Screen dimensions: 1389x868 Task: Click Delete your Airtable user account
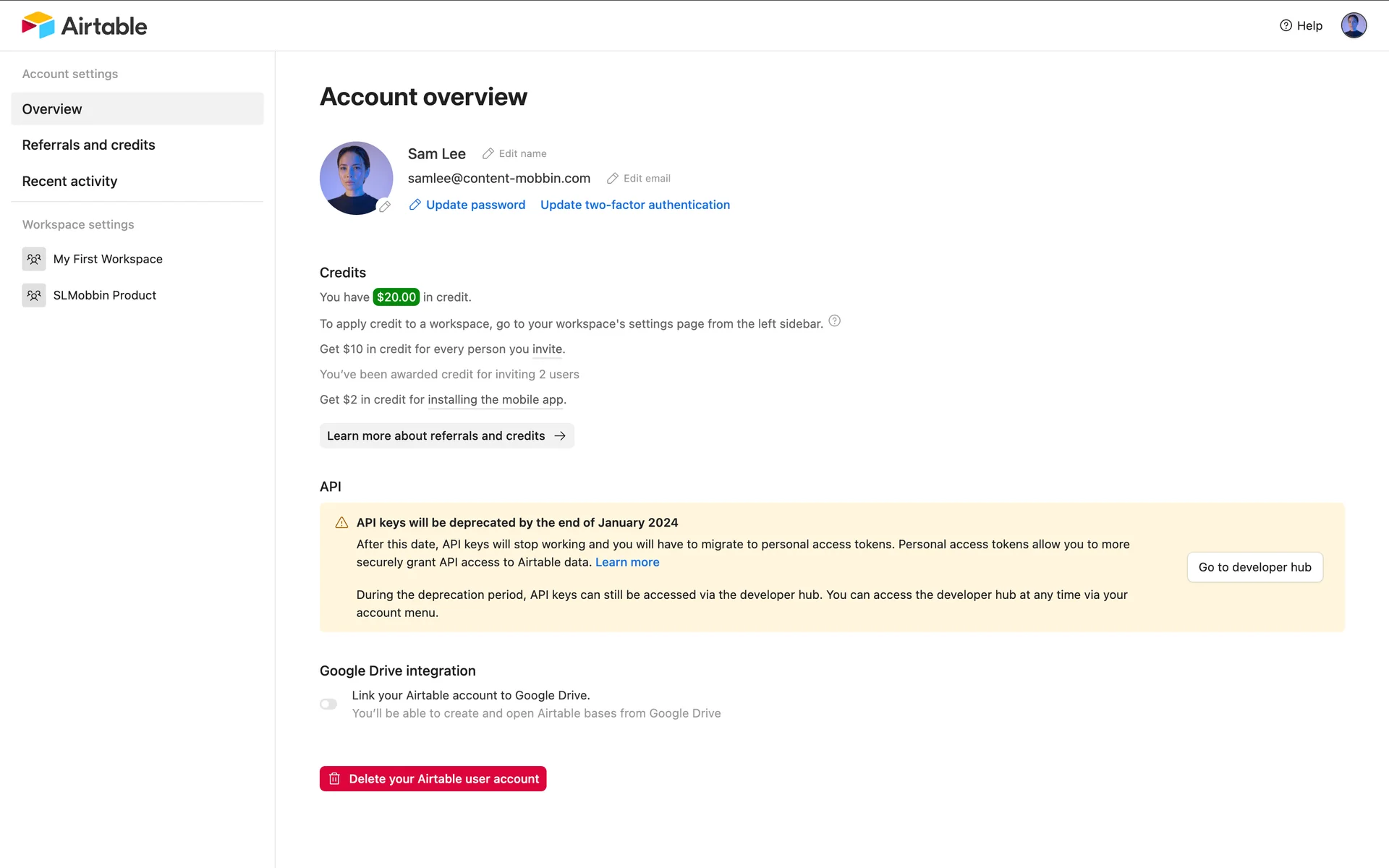tap(433, 779)
